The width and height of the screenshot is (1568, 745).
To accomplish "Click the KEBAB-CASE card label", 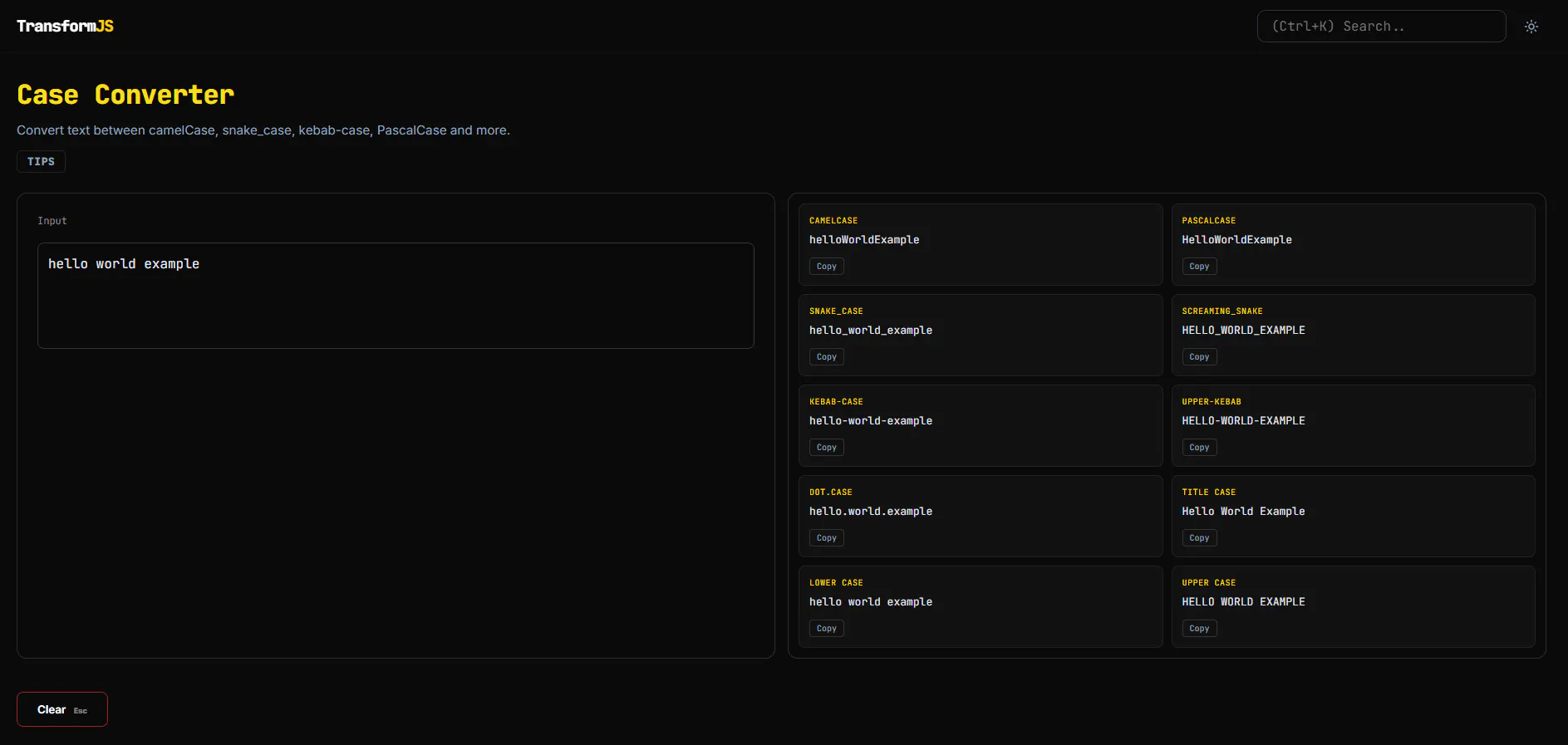I will point(836,402).
